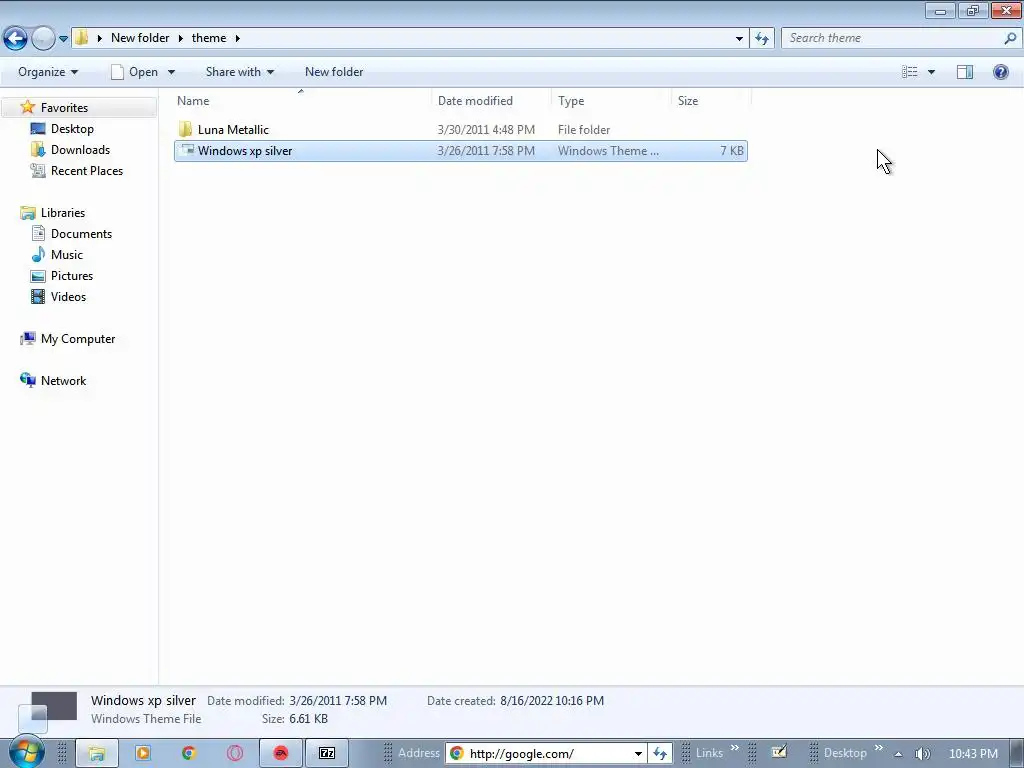
Task: Click the 10:43 PM taskbar clock
Action: (973, 754)
